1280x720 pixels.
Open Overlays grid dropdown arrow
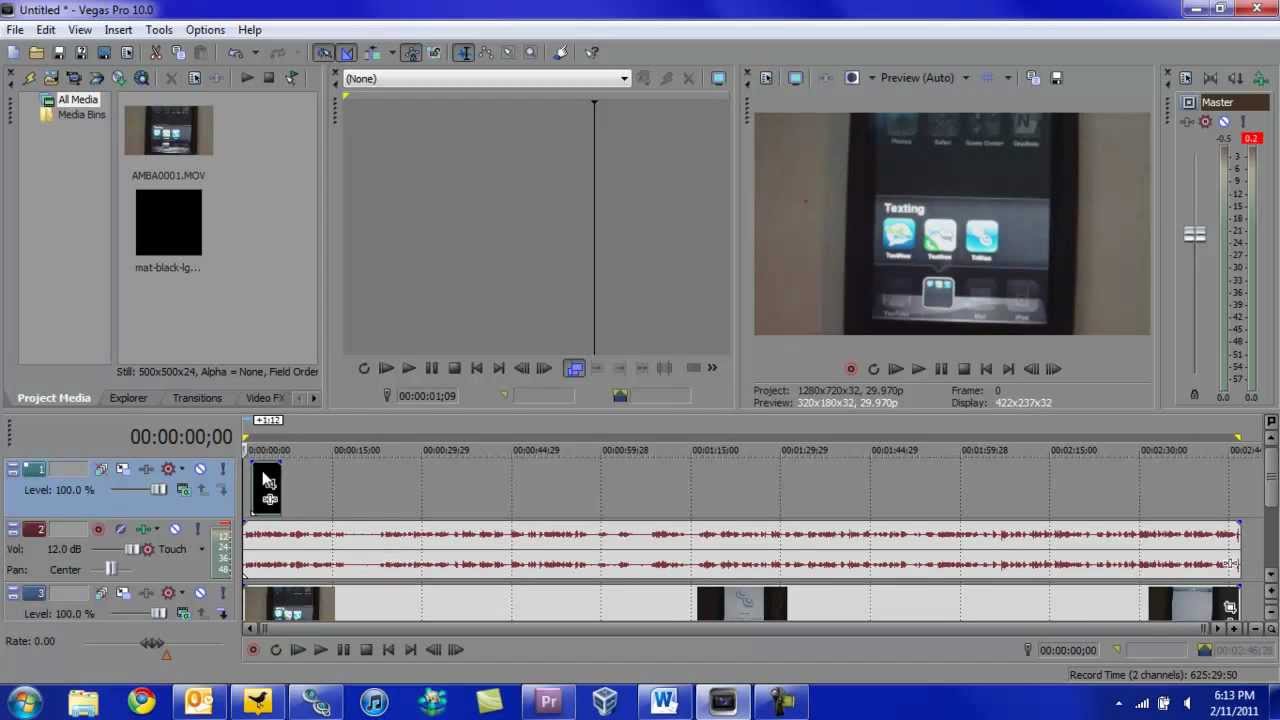[x=1007, y=78]
